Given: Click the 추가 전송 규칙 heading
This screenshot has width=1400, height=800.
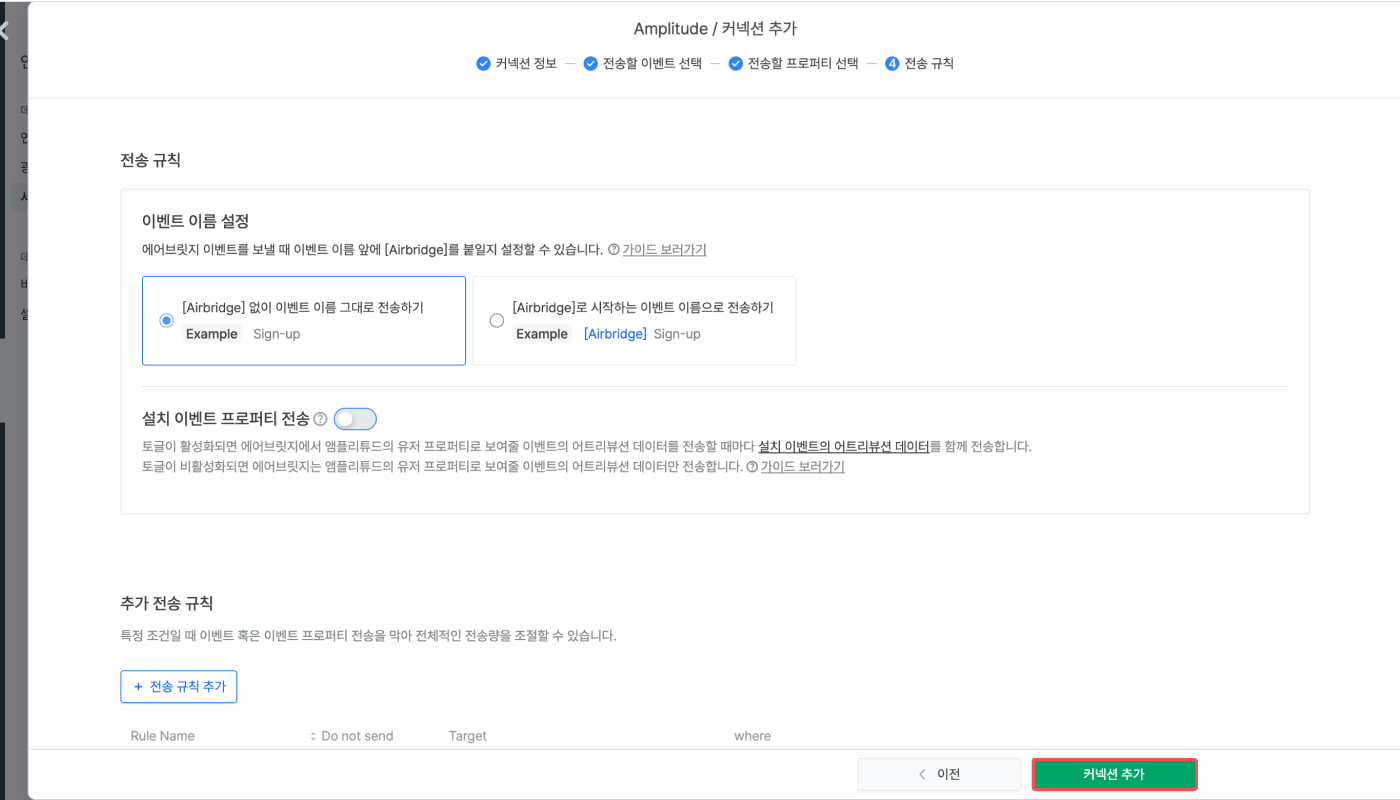Looking at the screenshot, I should point(166,603).
